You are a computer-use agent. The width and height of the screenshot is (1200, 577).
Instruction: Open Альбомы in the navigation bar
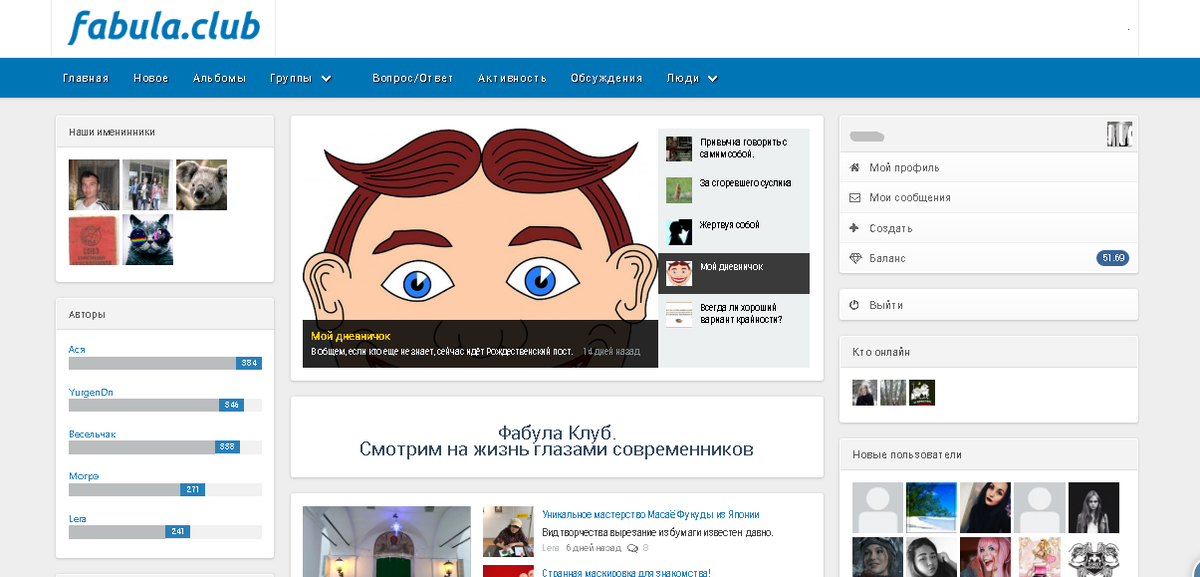(x=219, y=78)
